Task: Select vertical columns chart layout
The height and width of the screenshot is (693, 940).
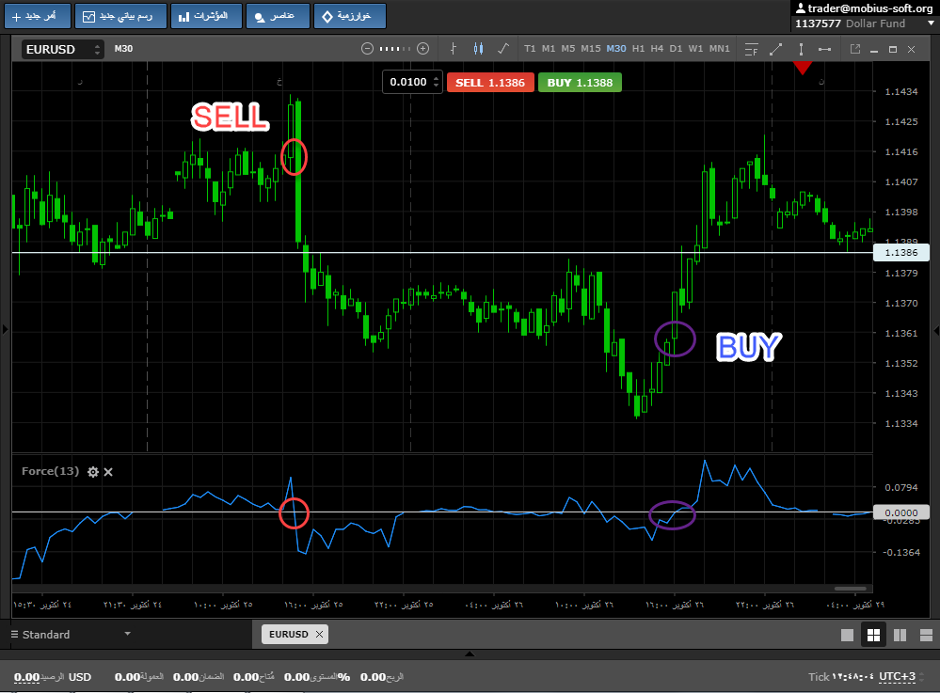Action: click(x=900, y=635)
